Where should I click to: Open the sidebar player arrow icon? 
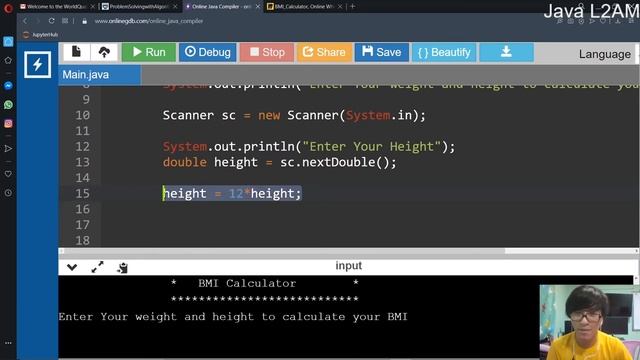(x=8, y=149)
